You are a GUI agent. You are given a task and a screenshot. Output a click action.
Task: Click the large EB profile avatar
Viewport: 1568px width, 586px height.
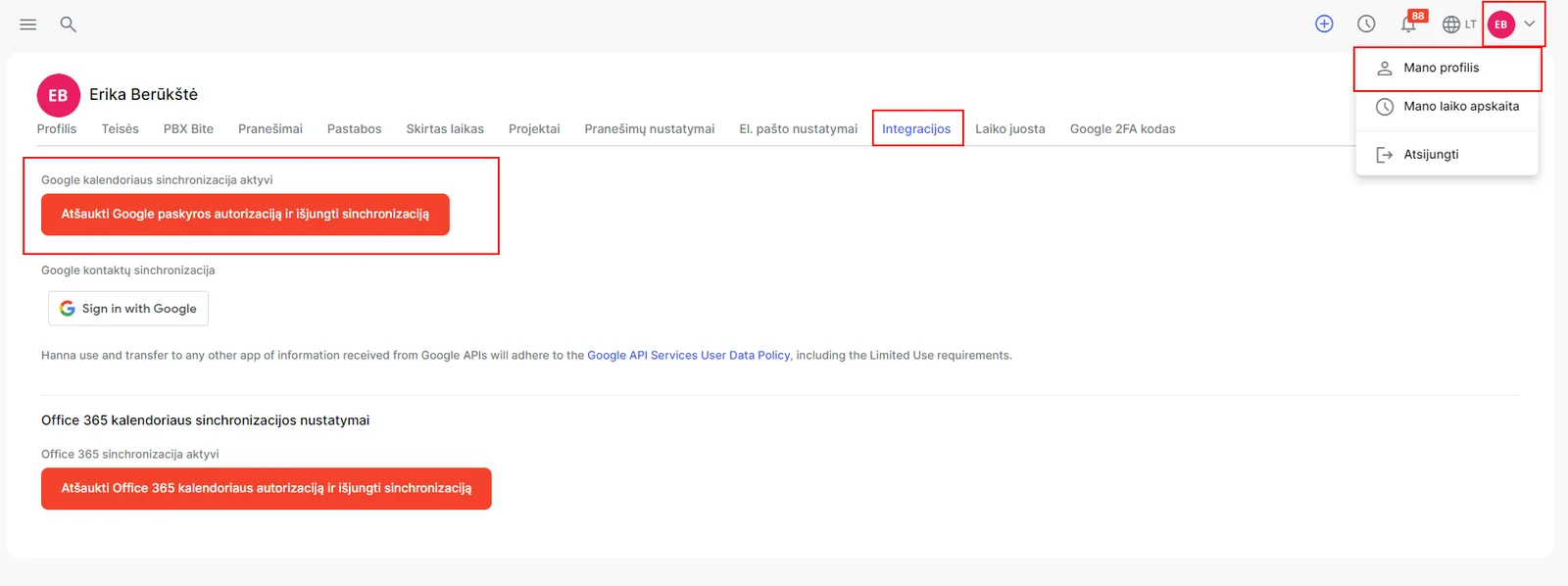(58, 95)
